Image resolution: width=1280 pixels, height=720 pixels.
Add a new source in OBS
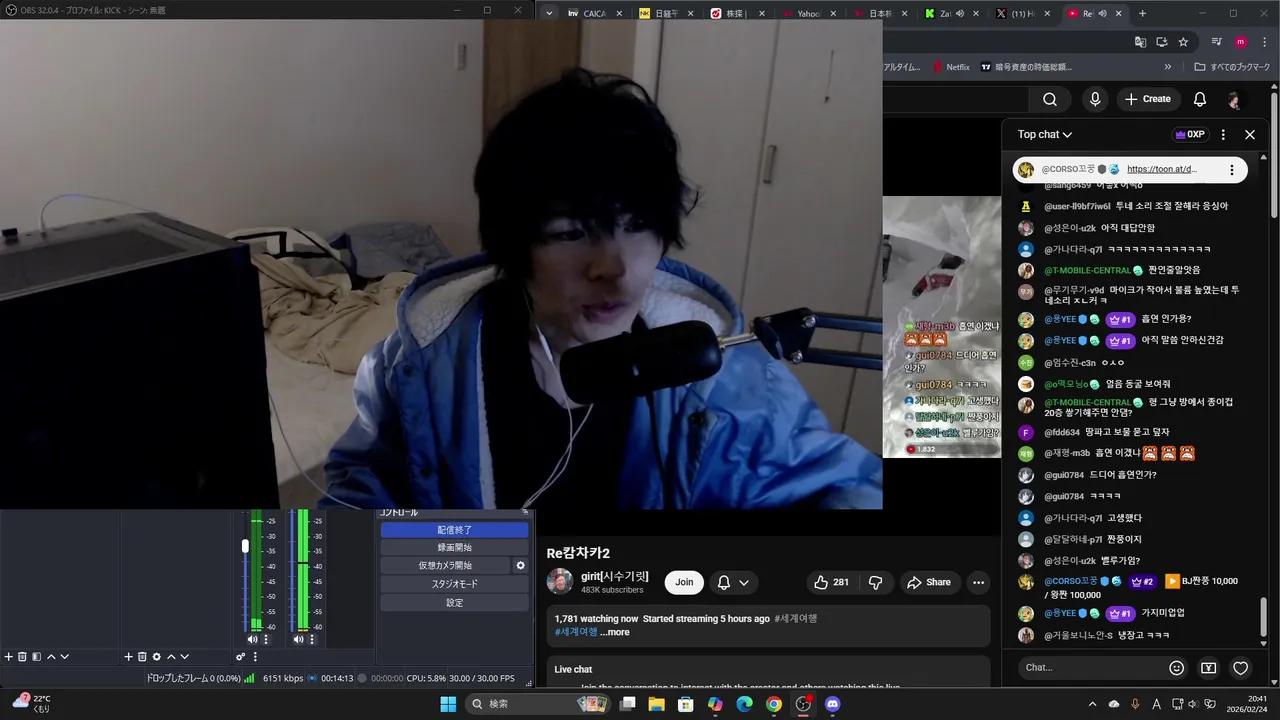tap(128, 657)
